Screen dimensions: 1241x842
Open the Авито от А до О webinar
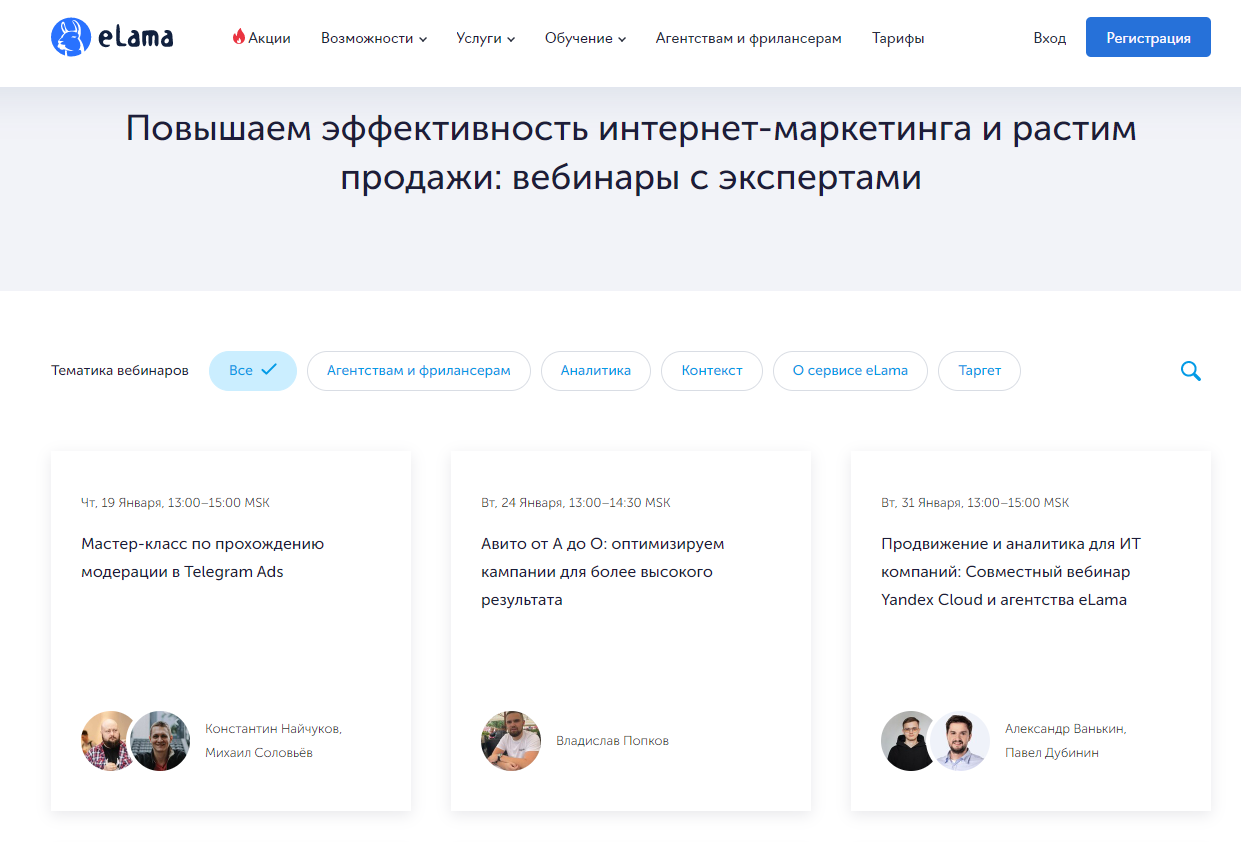click(603, 572)
